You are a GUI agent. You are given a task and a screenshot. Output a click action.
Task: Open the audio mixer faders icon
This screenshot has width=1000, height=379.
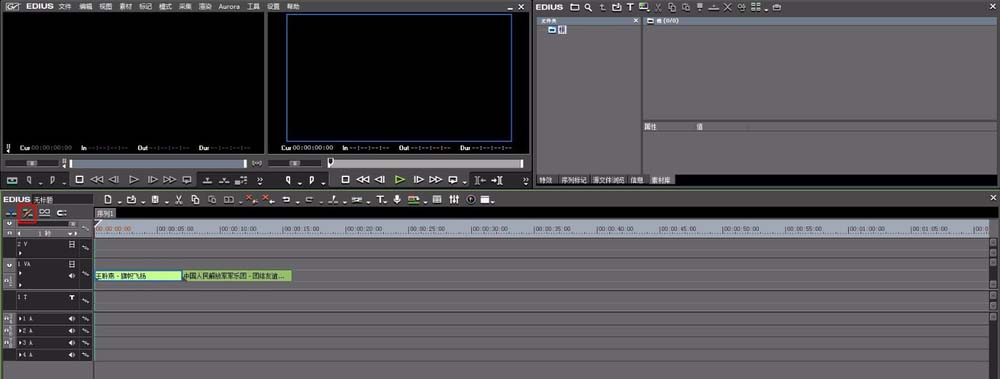[454, 200]
